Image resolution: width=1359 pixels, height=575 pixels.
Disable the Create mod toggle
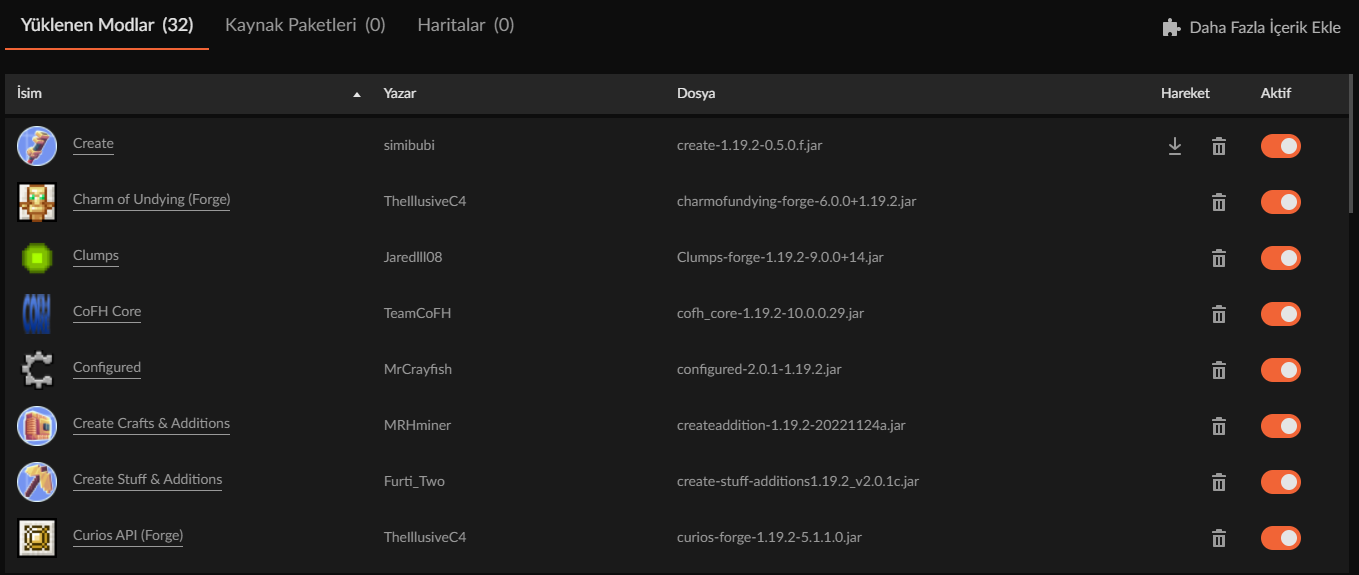pos(1281,146)
